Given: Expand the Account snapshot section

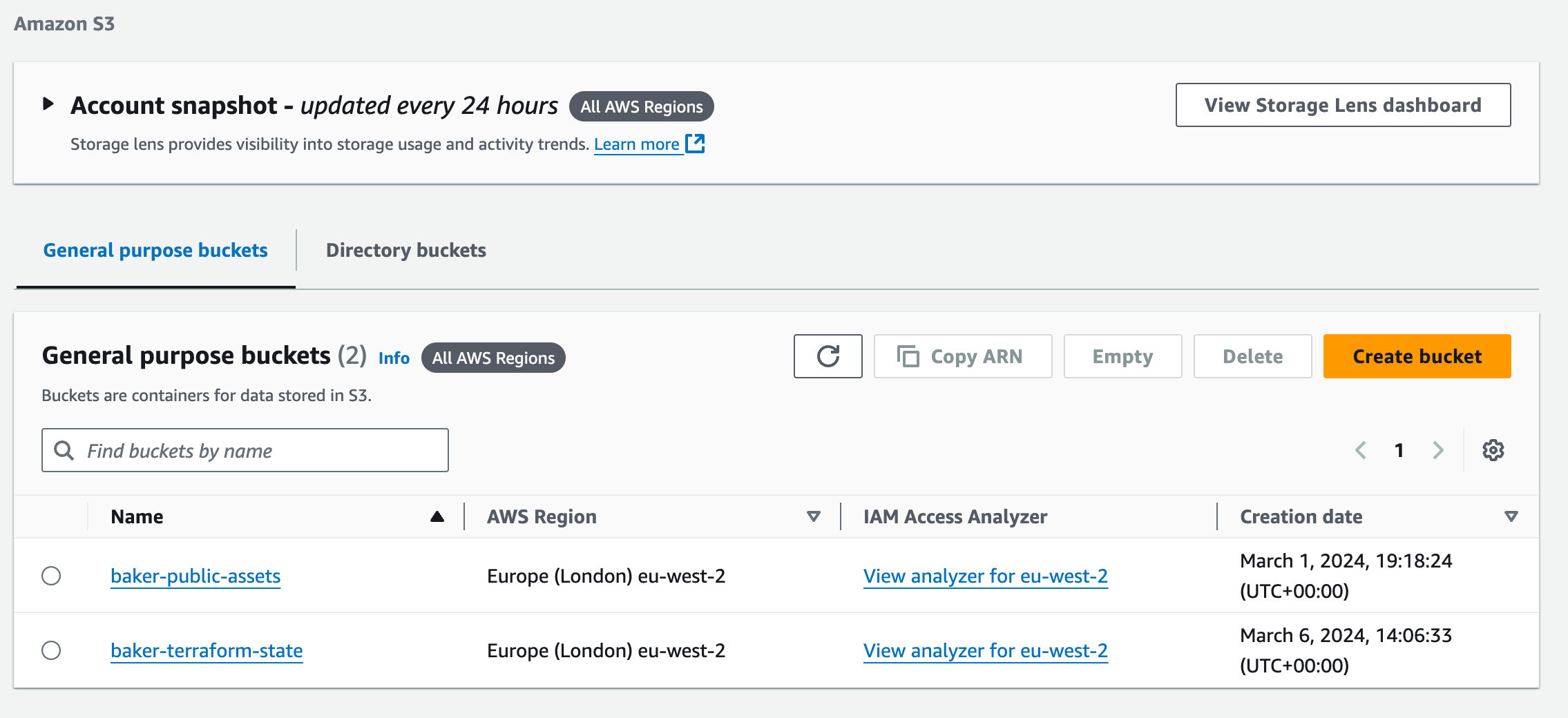Looking at the screenshot, I should pyautogui.click(x=48, y=104).
